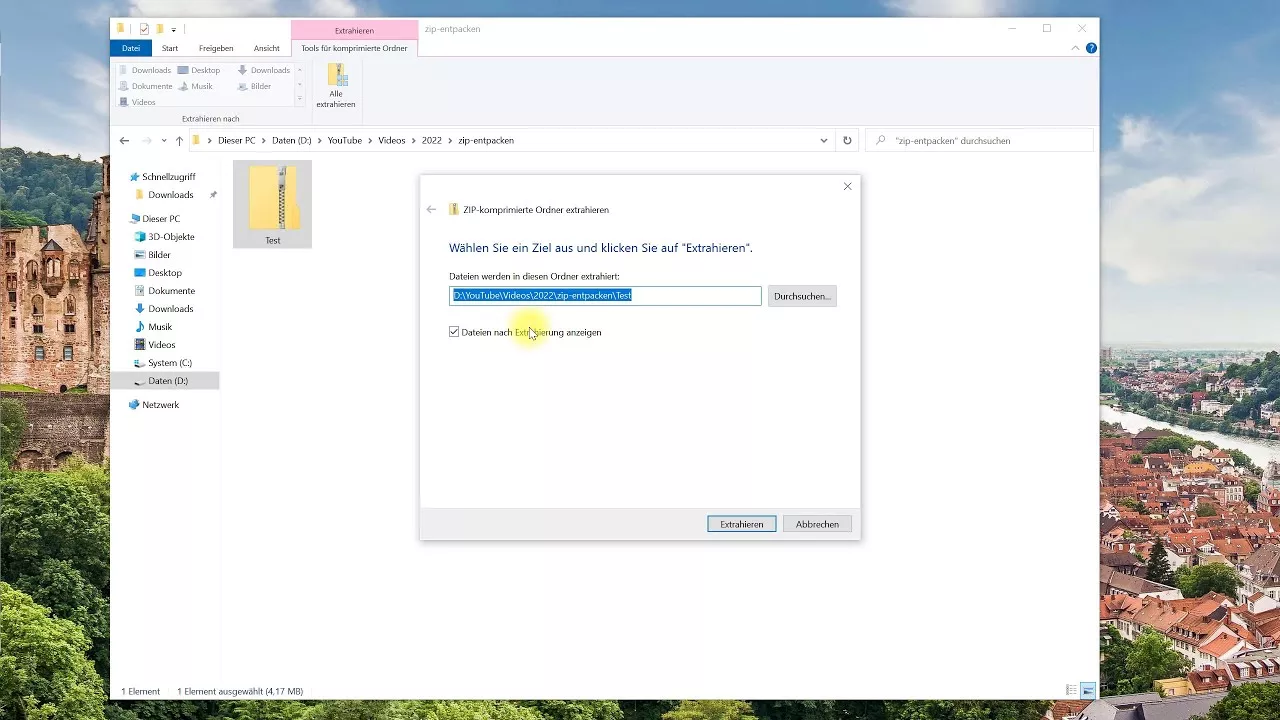Switch to large icons view in status bar
Screen dimensions: 1280x720
[1086, 690]
